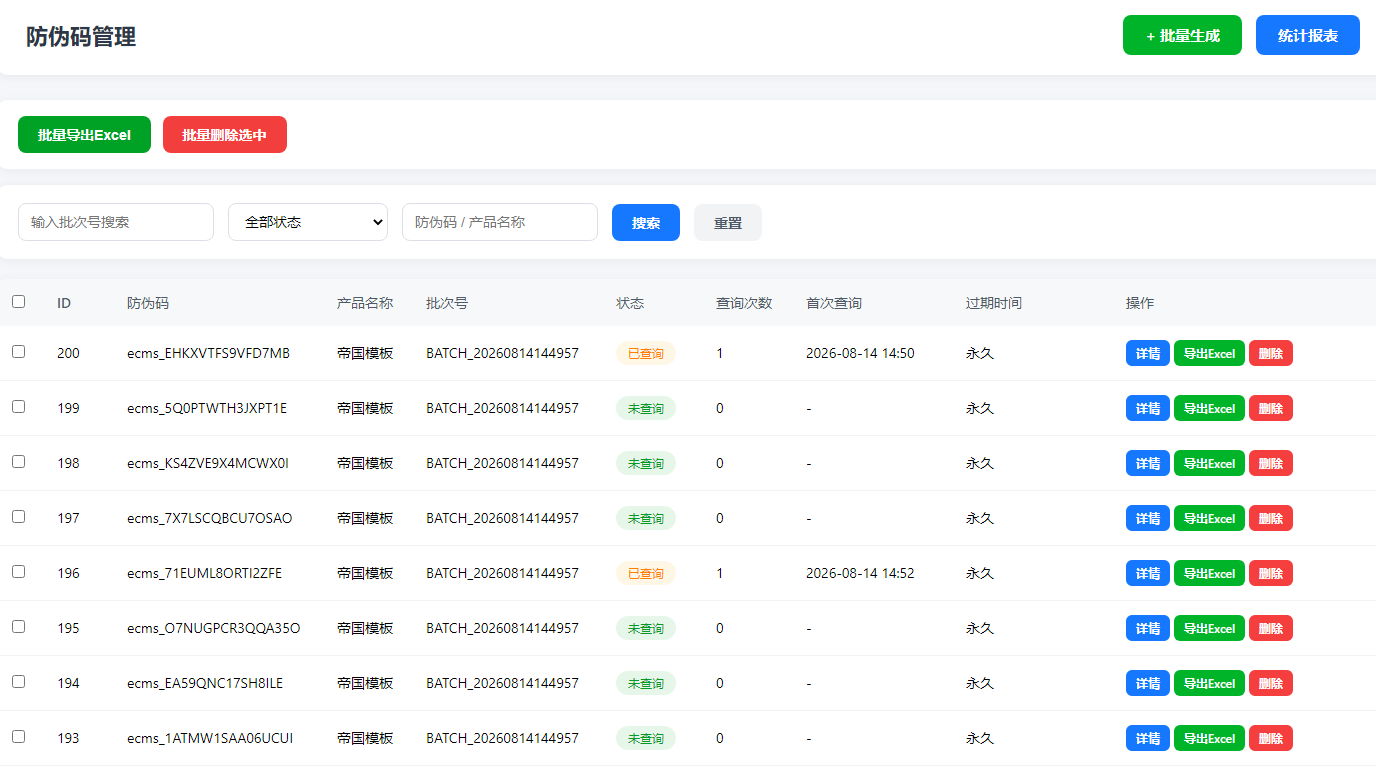Focus the batch number search input
1376x768 pixels.
point(116,222)
